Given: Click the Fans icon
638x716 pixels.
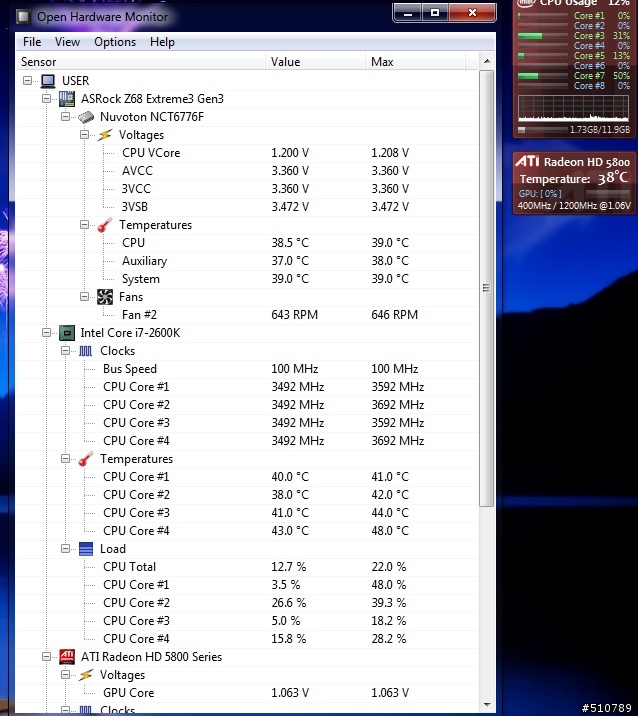Looking at the screenshot, I should (105, 297).
